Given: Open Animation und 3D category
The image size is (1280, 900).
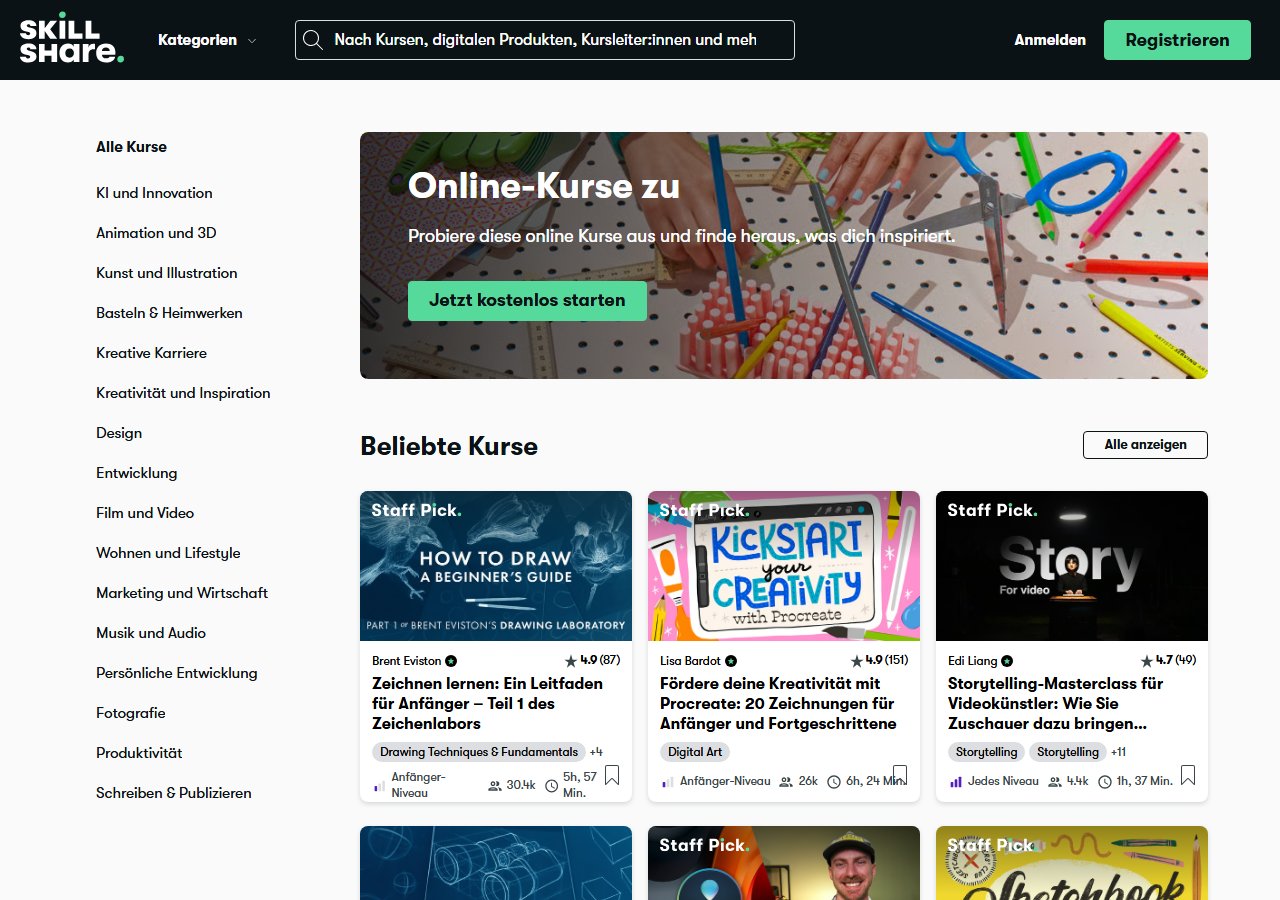Looking at the screenshot, I should tap(156, 233).
